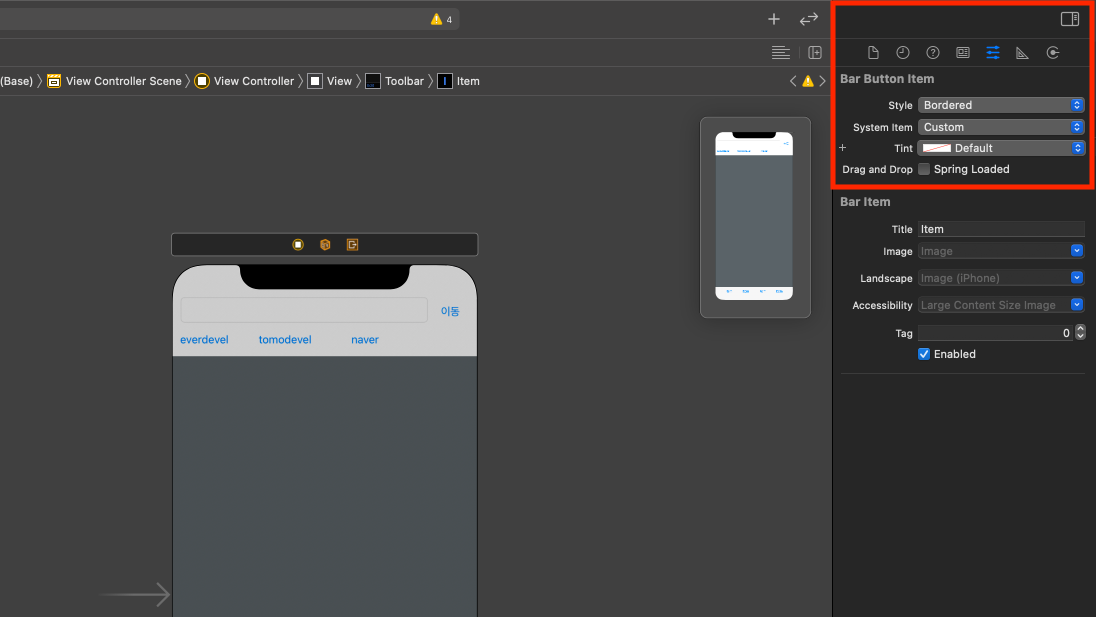This screenshot has height=617, width=1096.
Task: Click the Bar Button Item heading
Action: pyautogui.click(x=887, y=79)
